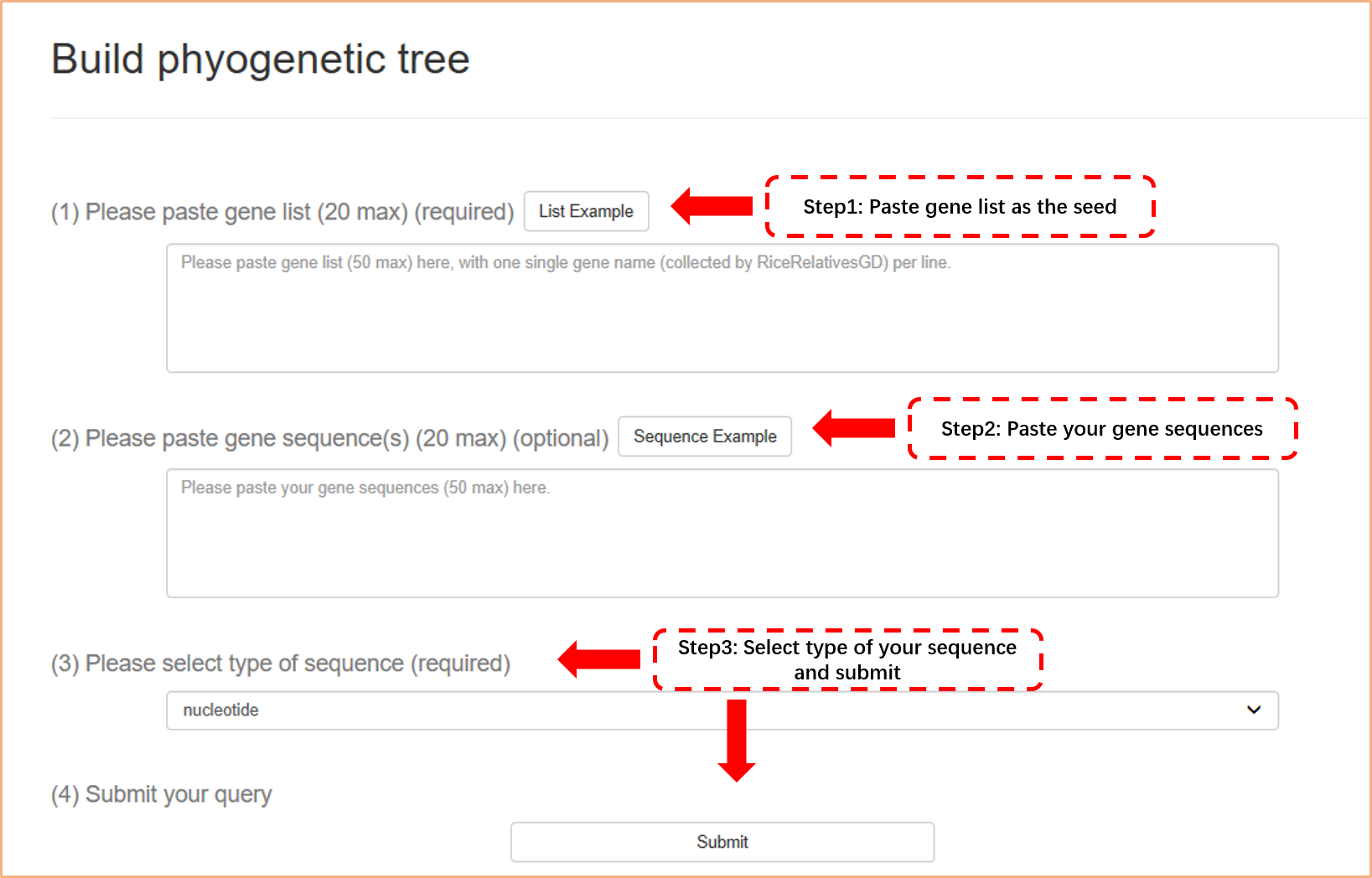
Task: Click the paste gene sequence(s) (optional) label
Action: pos(329,438)
